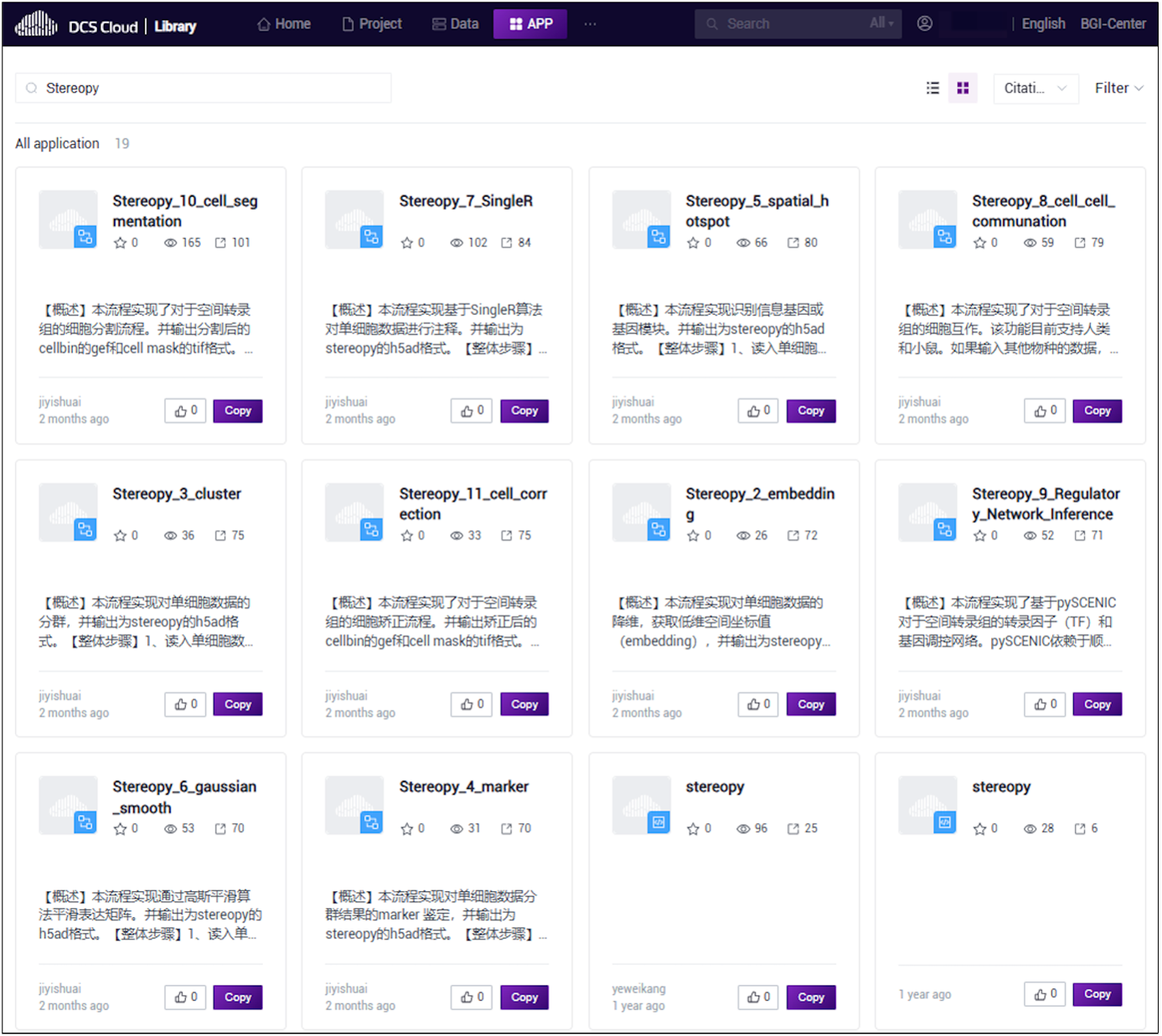The height and width of the screenshot is (1036, 1162).
Task: Copy the Stereopy_2_embedding app
Action: pyautogui.click(x=811, y=704)
